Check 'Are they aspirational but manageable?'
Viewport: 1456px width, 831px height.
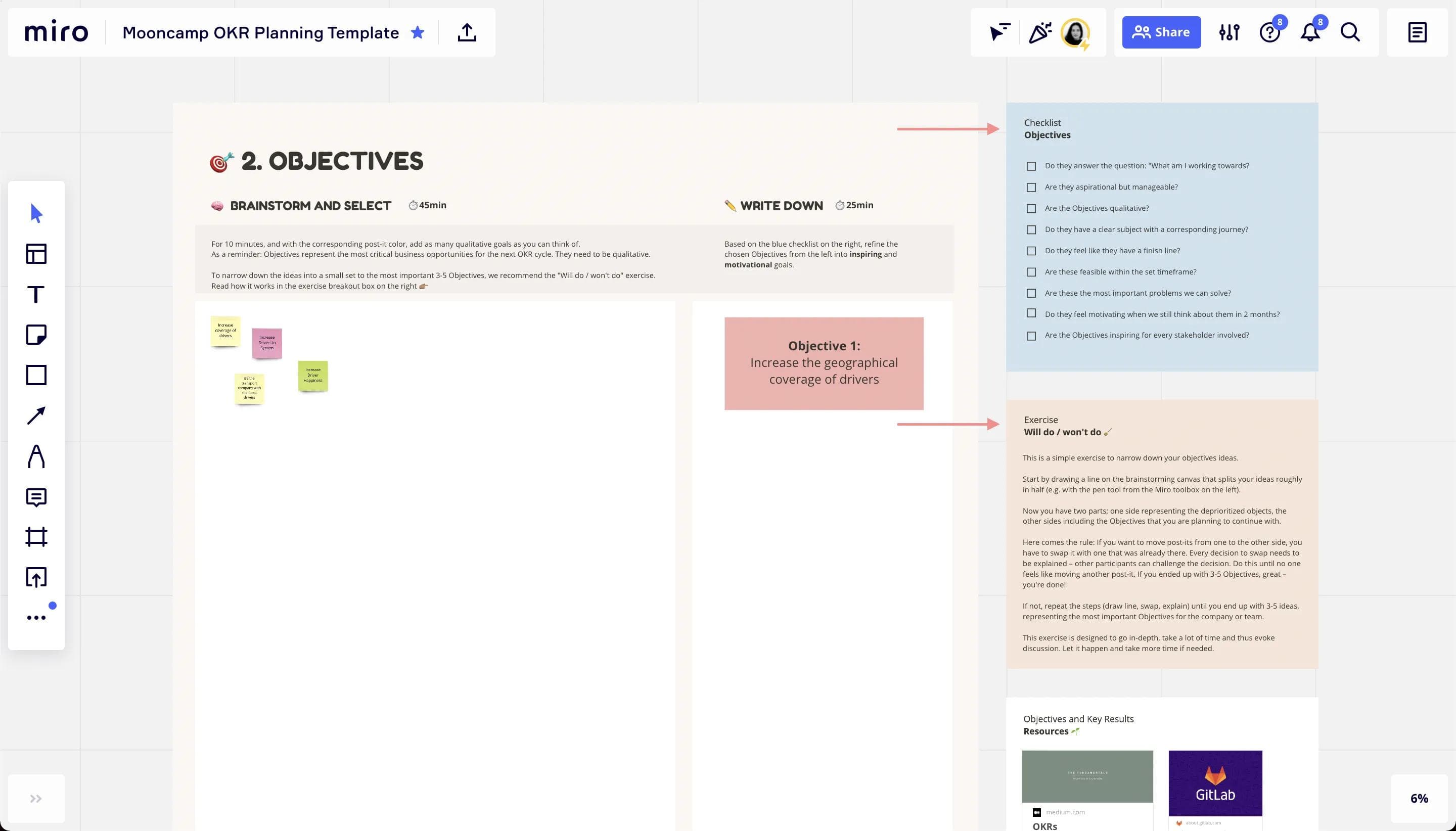(1031, 187)
